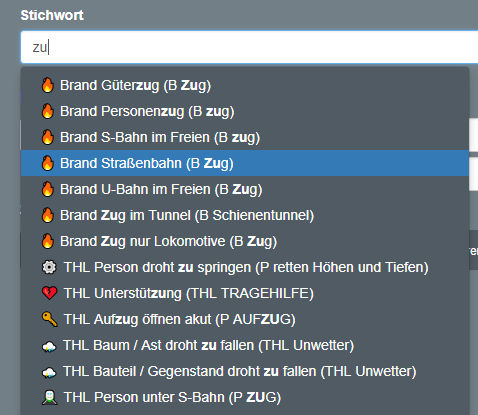The height and width of the screenshot is (415, 478).
Task: Select Brand Zug im Tunnel (B Schienentunnel)
Action: coord(245,215)
